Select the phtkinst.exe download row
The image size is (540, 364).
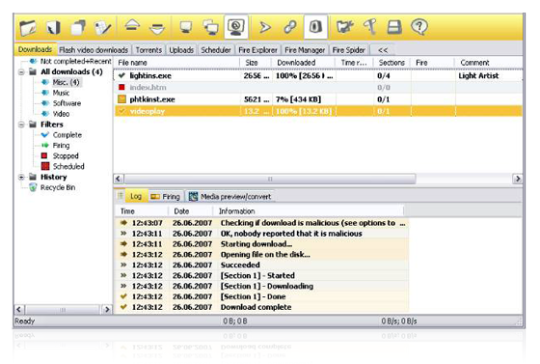tap(318, 99)
